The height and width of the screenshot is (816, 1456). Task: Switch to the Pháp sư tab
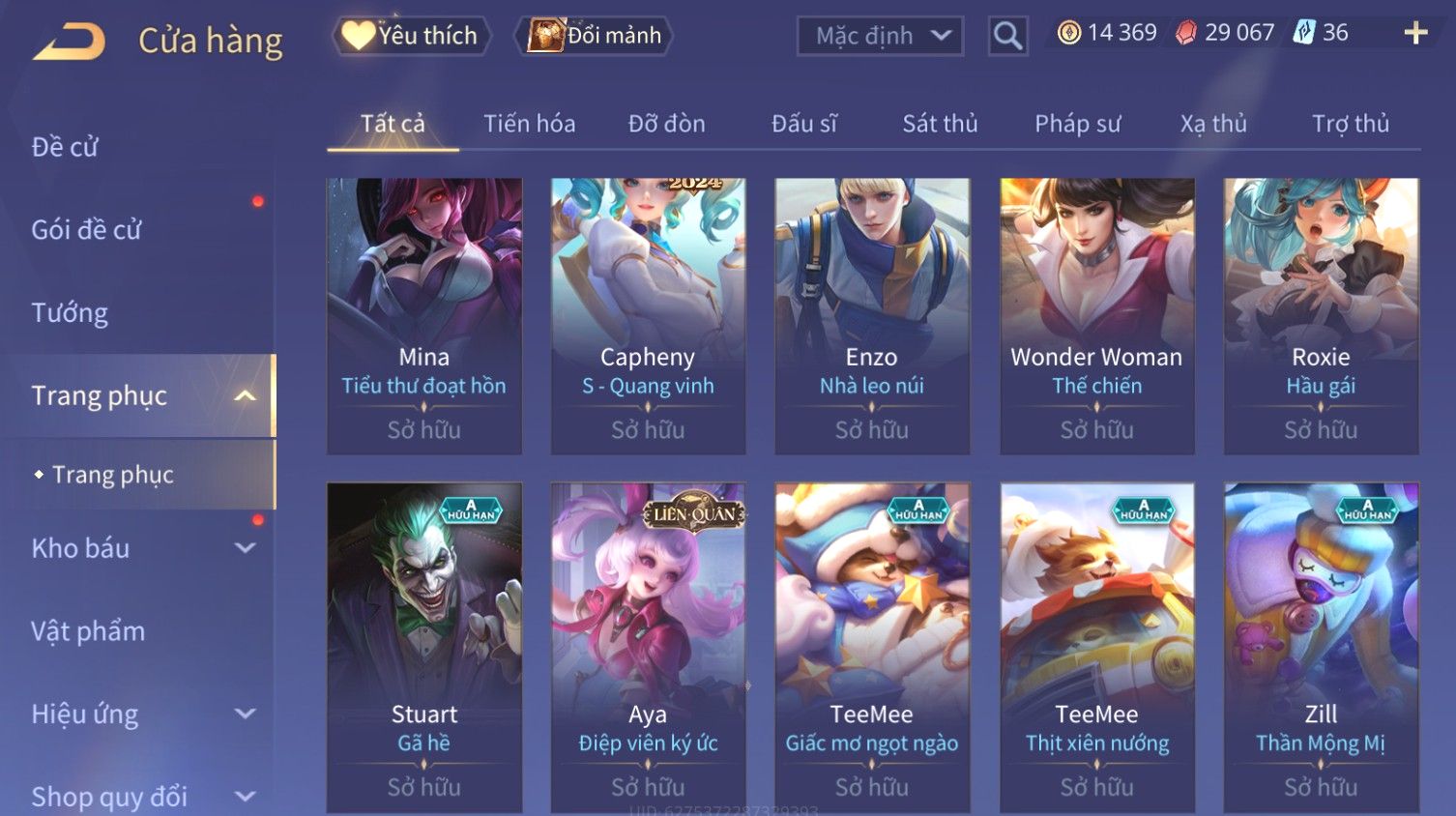point(1077,124)
